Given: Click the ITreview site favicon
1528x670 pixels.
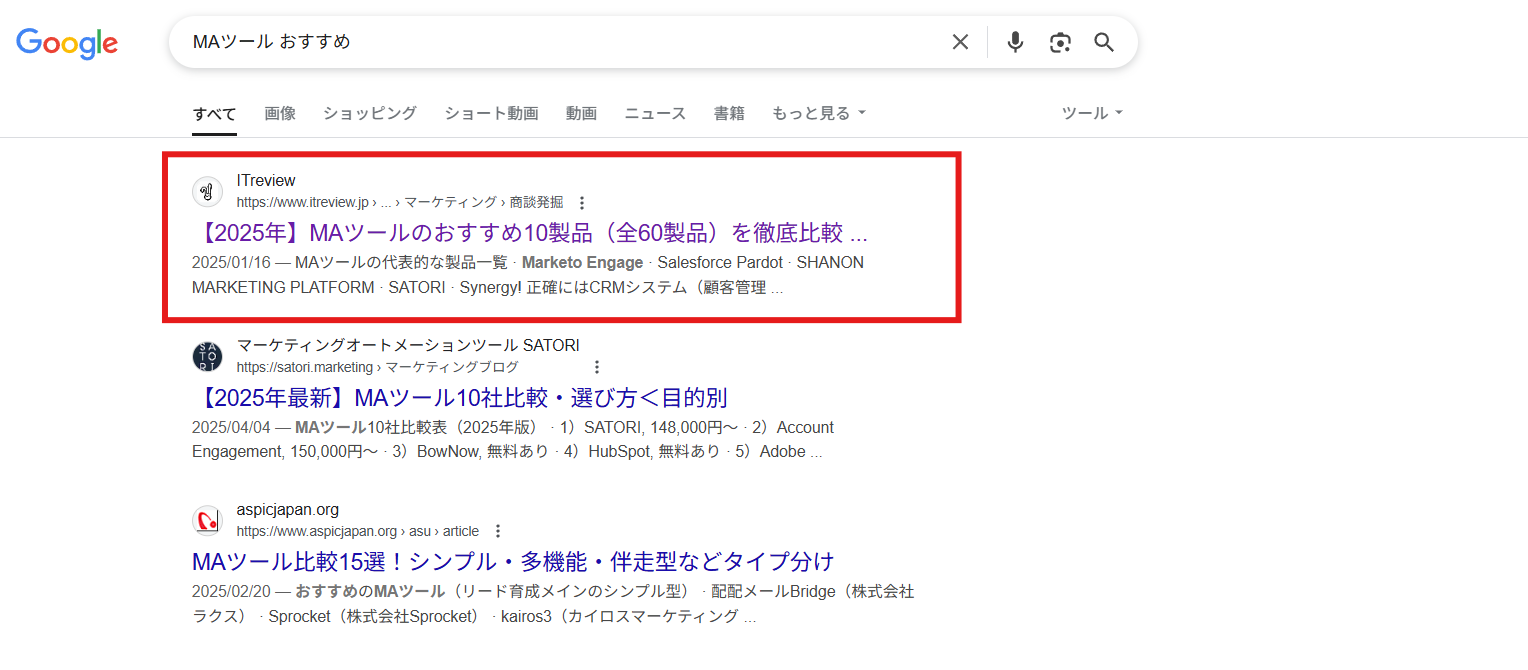Looking at the screenshot, I should (207, 191).
